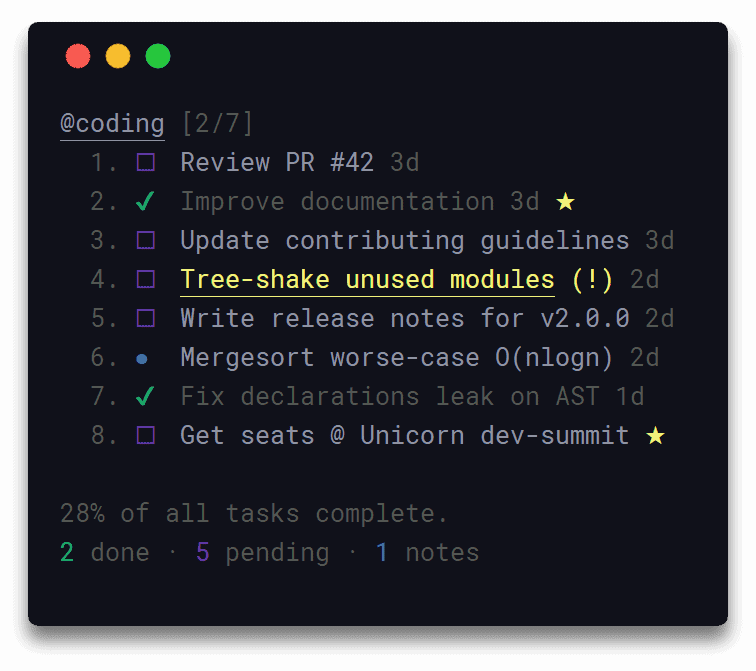Click the blue note bullet for Mergesort
The height and width of the screenshot is (671, 756).
click(142, 359)
